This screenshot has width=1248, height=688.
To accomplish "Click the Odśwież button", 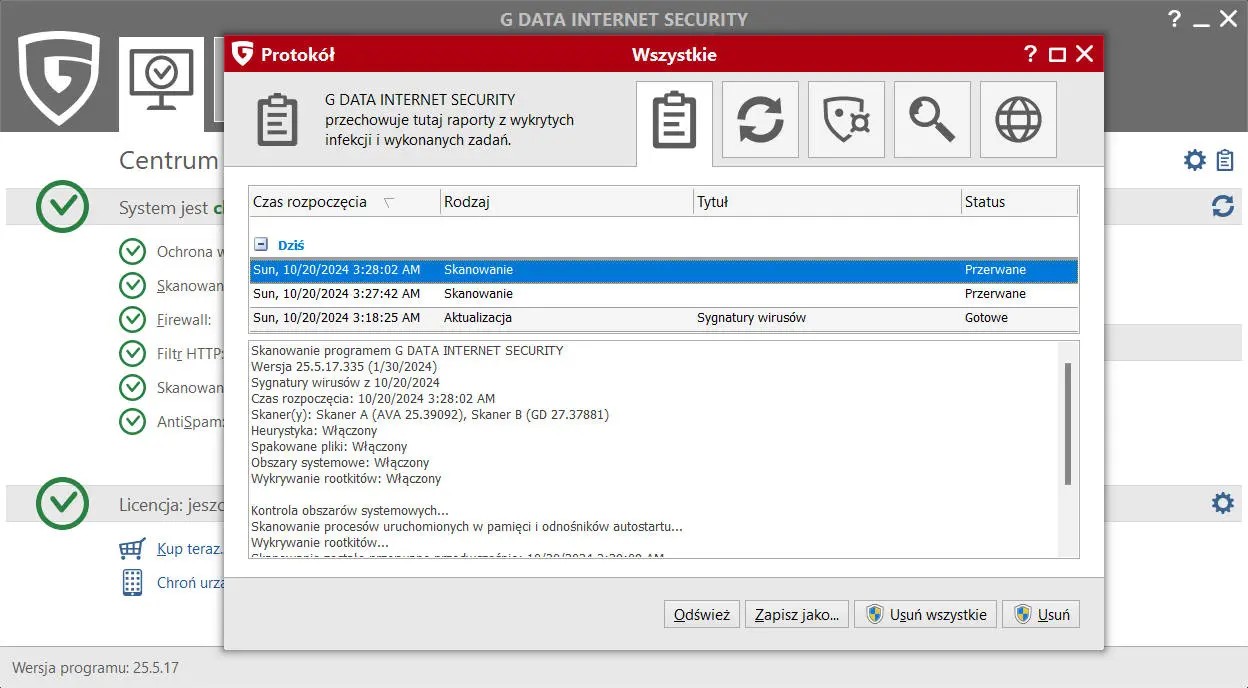I will (701, 614).
